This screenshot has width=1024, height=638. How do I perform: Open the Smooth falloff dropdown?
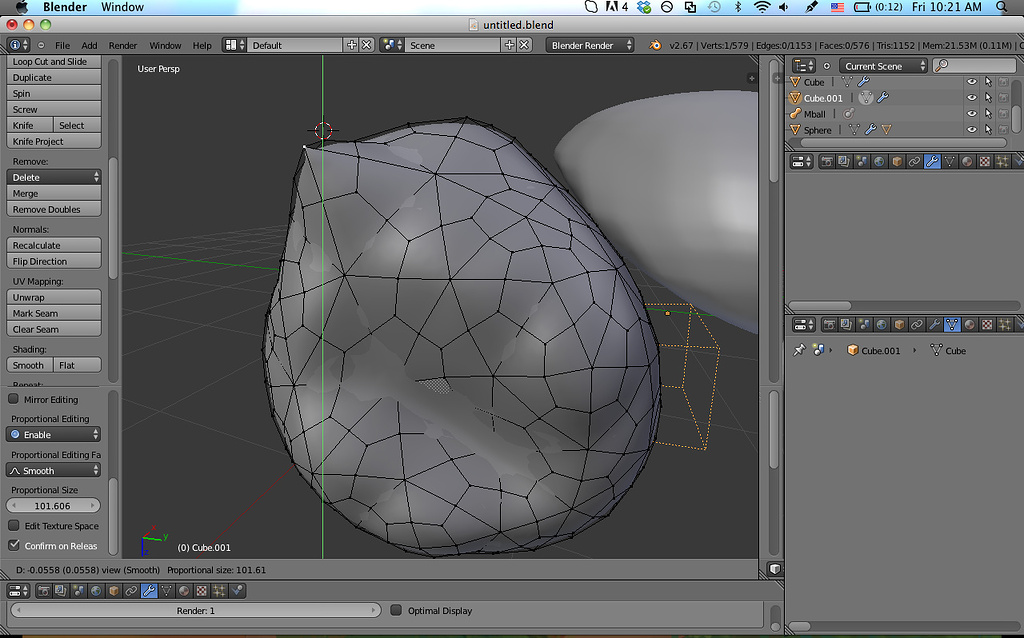[x=54, y=470]
